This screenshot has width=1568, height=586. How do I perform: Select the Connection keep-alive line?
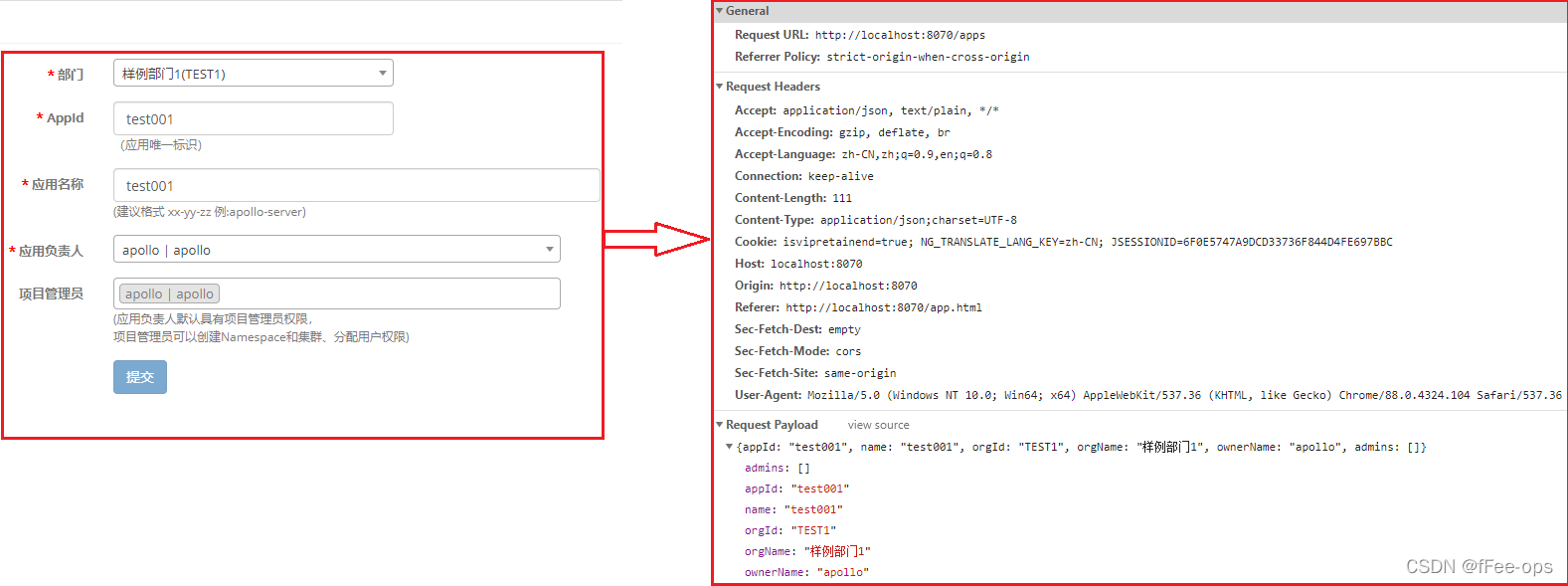(x=804, y=176)
